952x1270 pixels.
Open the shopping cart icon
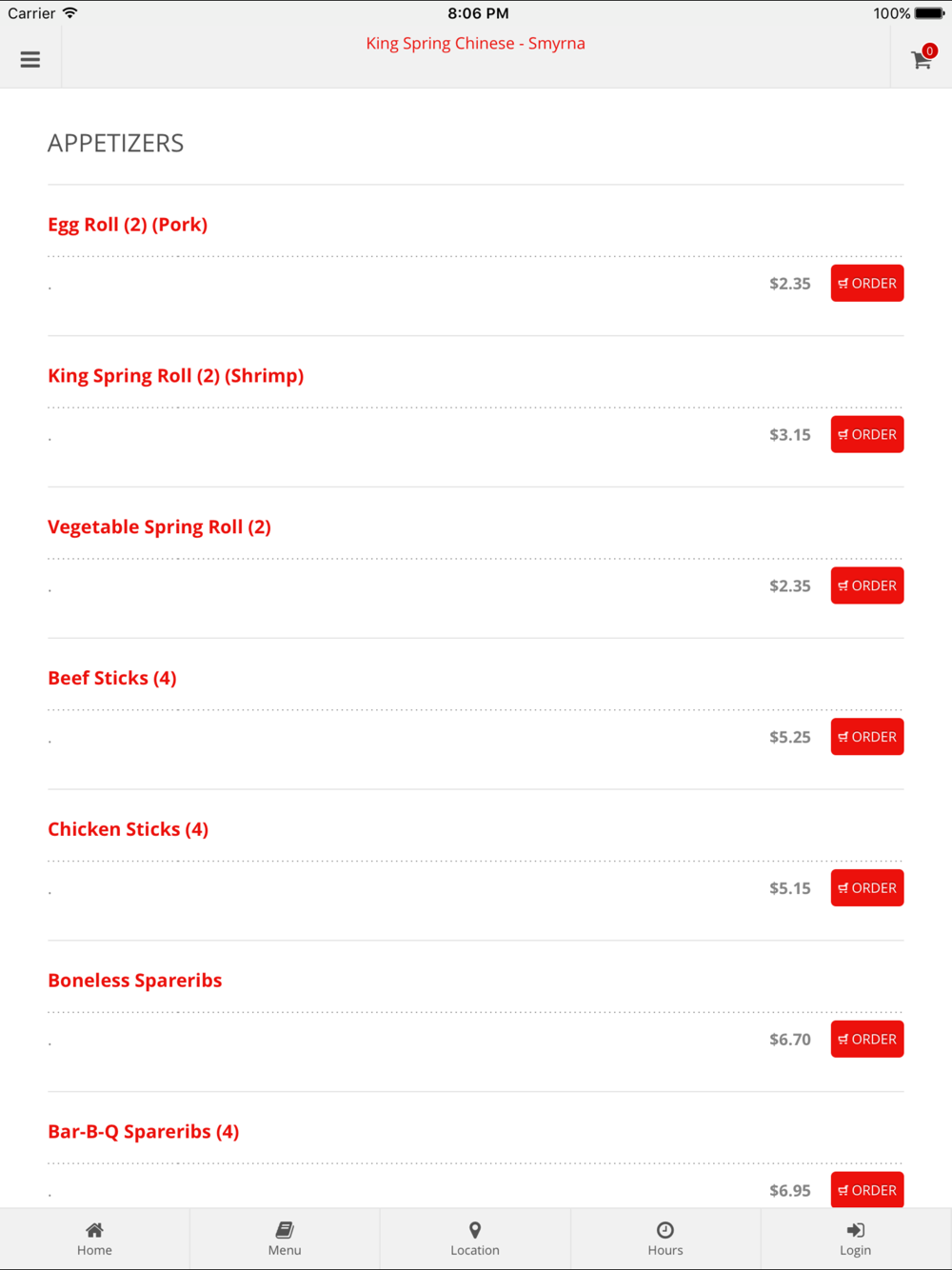pyautogui.click(x=922, y=59)
